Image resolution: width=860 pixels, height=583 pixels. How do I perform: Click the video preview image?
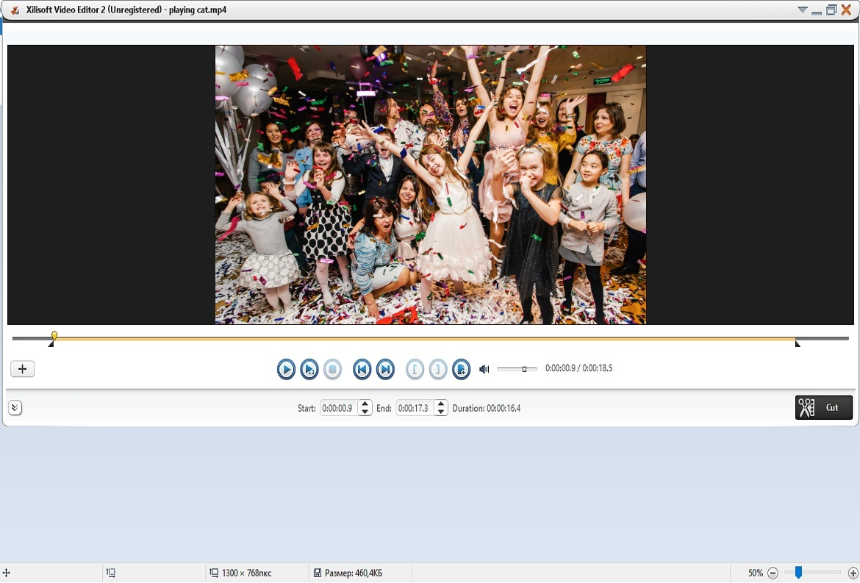(431, 185)
